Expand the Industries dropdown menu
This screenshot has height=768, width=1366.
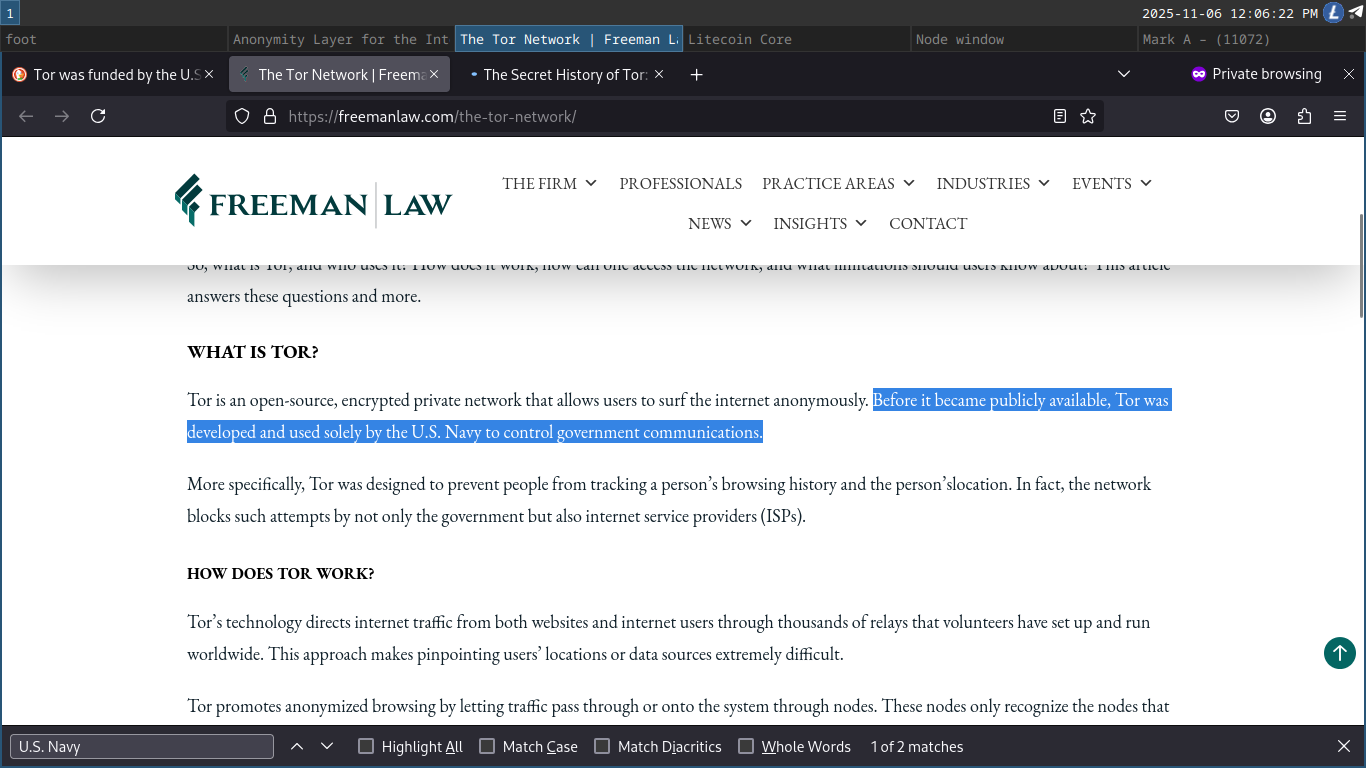point(993,183)
